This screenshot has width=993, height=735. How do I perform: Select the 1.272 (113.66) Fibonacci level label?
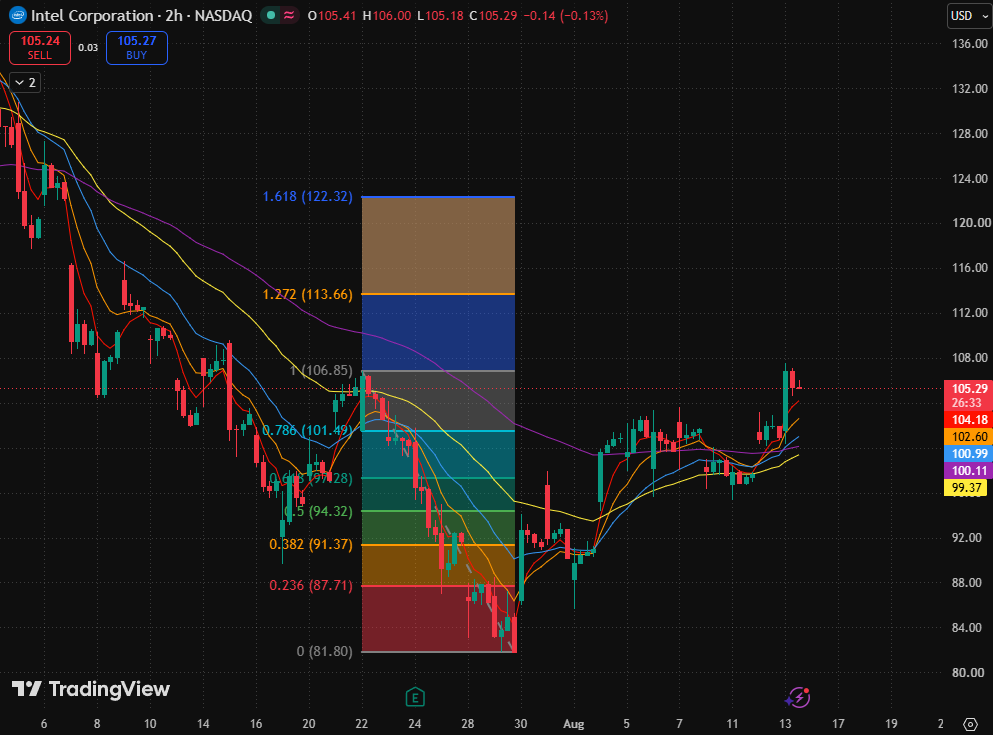[307, 294]
